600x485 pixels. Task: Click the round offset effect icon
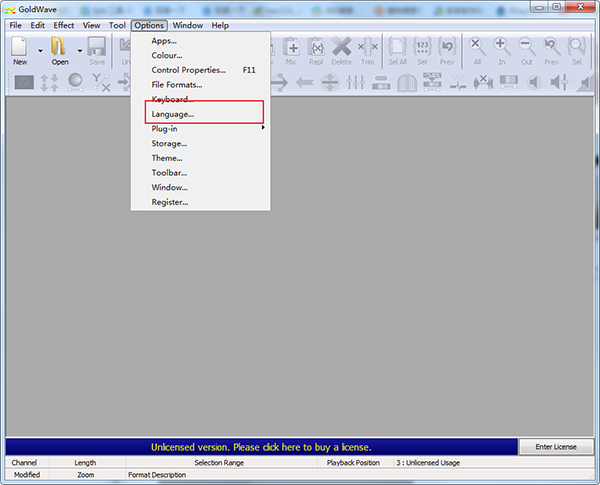coord(330,82)
